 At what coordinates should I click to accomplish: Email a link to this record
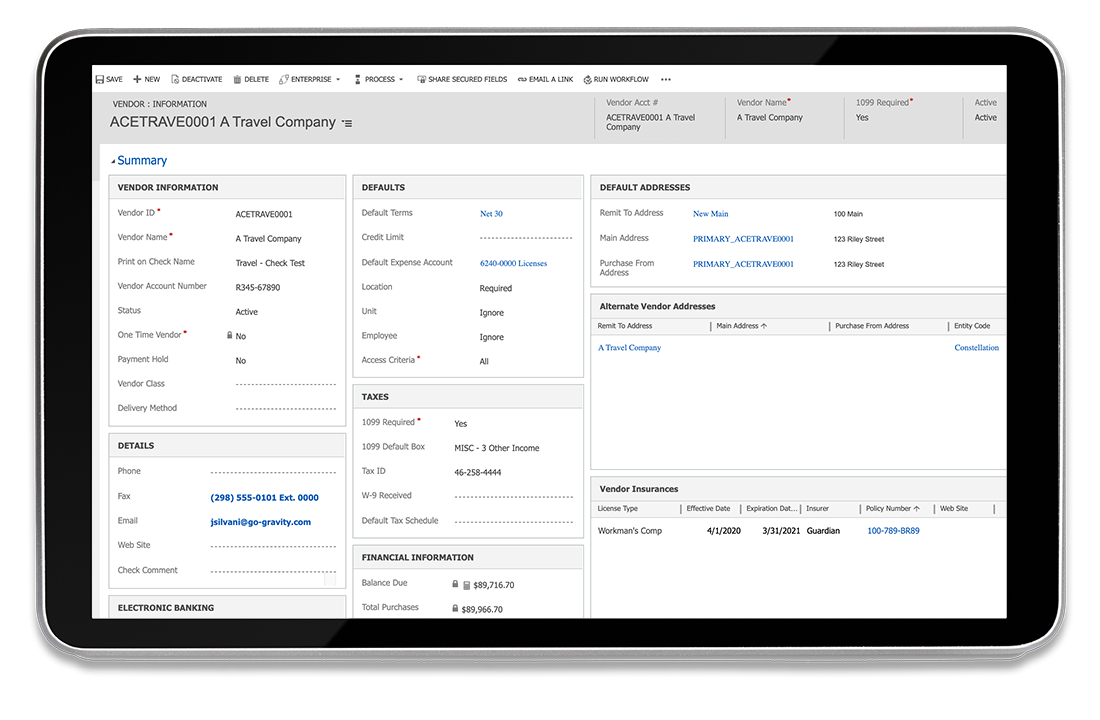[x=545, y=79]
